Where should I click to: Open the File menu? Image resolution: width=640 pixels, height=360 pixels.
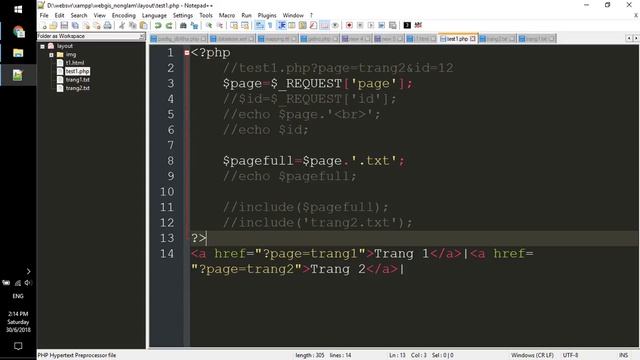[x=44, y=15]
